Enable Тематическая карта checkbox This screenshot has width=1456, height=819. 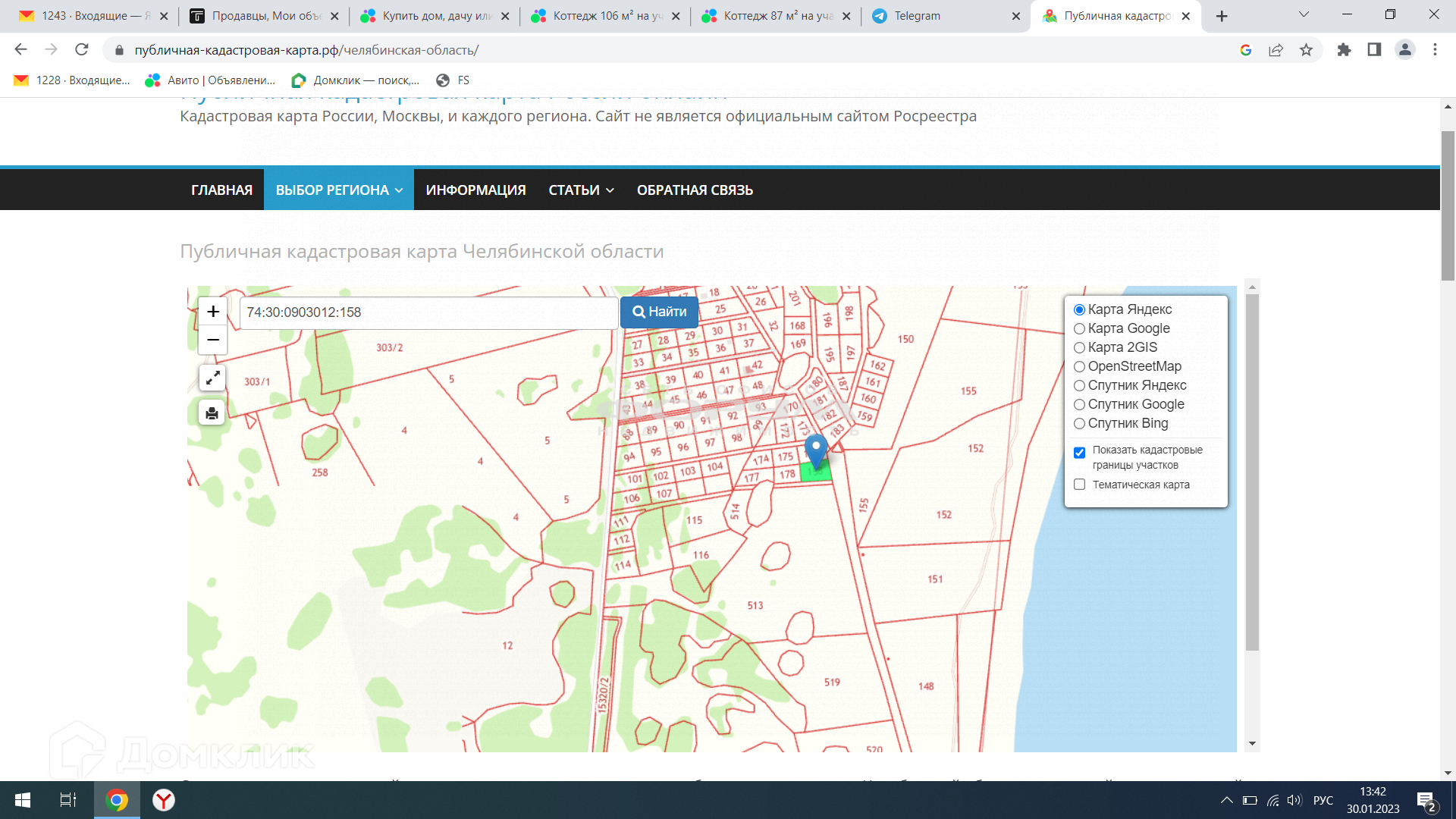[x=1079, y=485]
